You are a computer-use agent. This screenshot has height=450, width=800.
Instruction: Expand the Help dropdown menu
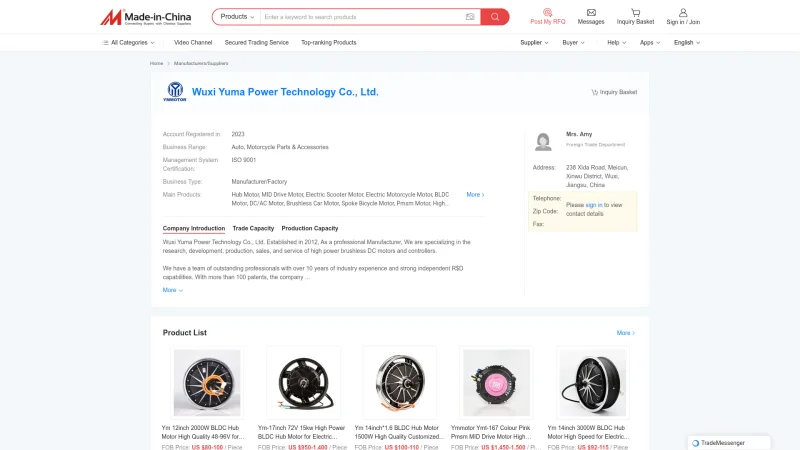click(x=616, y=43)
